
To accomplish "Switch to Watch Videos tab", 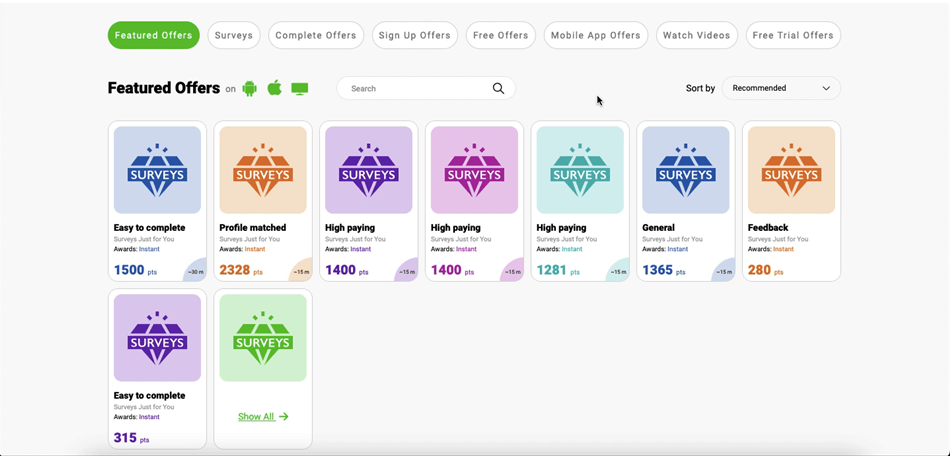I will click(697, 35).
